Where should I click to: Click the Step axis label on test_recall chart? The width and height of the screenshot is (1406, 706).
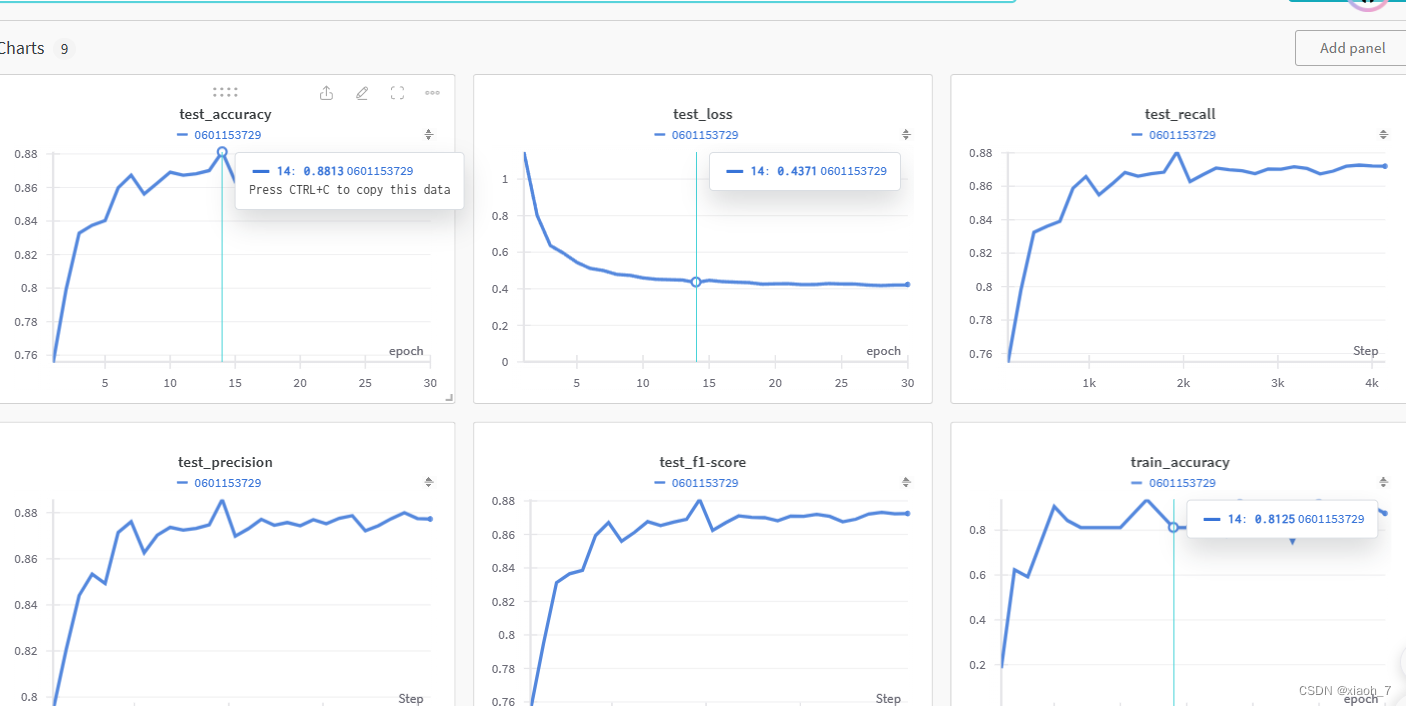click(1366, 351)
